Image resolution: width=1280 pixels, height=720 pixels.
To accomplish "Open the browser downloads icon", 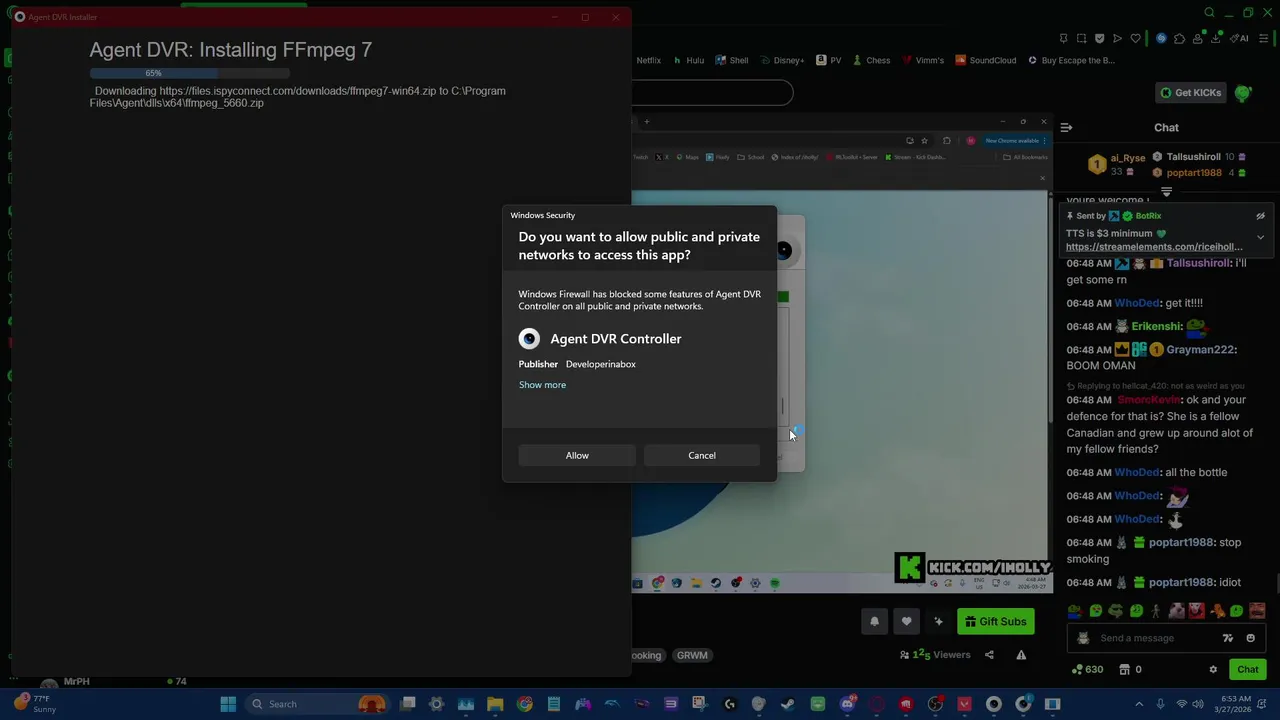I will coord(1215,39).
